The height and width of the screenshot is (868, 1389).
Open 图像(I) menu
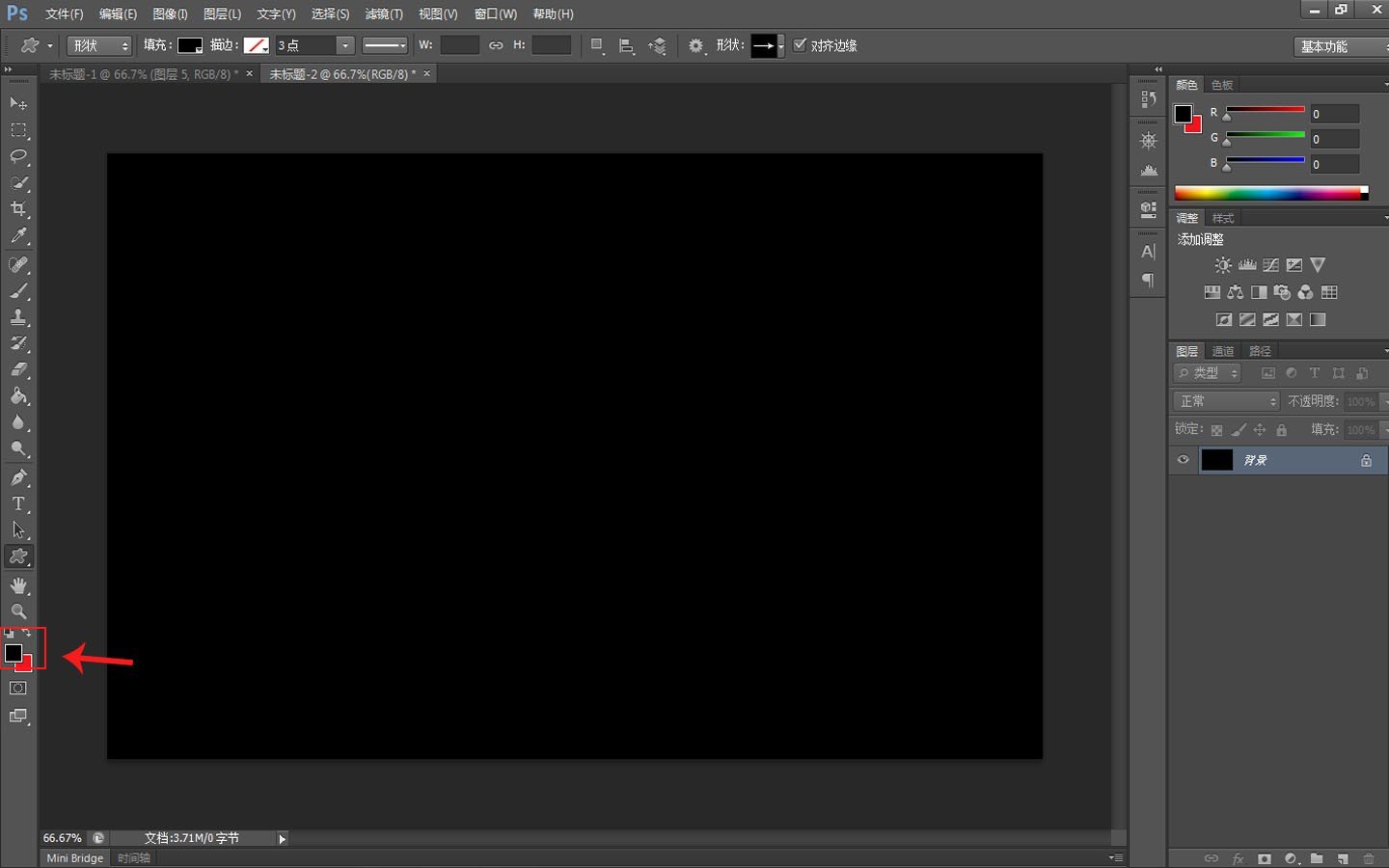pos(170,14)
